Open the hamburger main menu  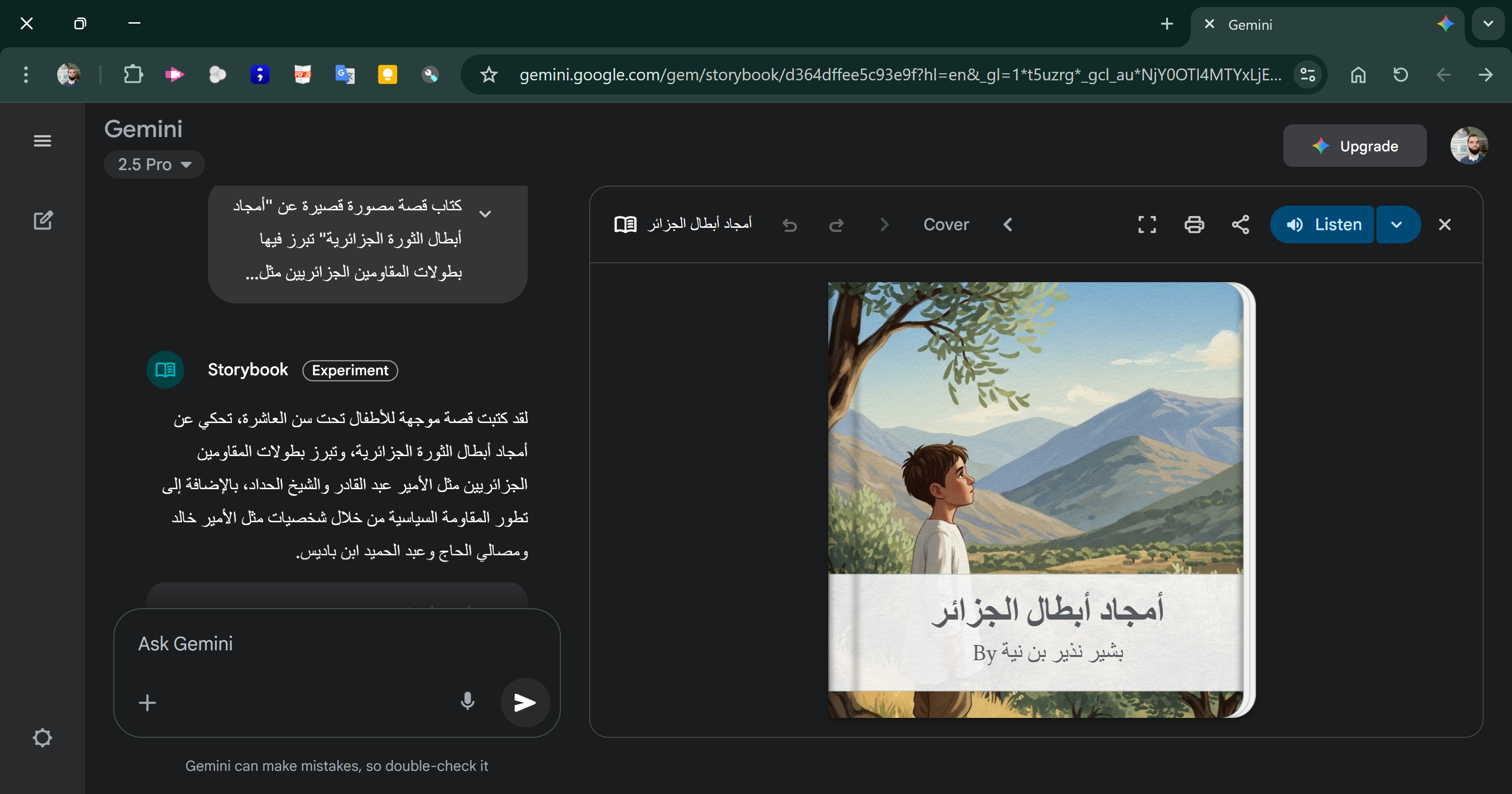42,141
